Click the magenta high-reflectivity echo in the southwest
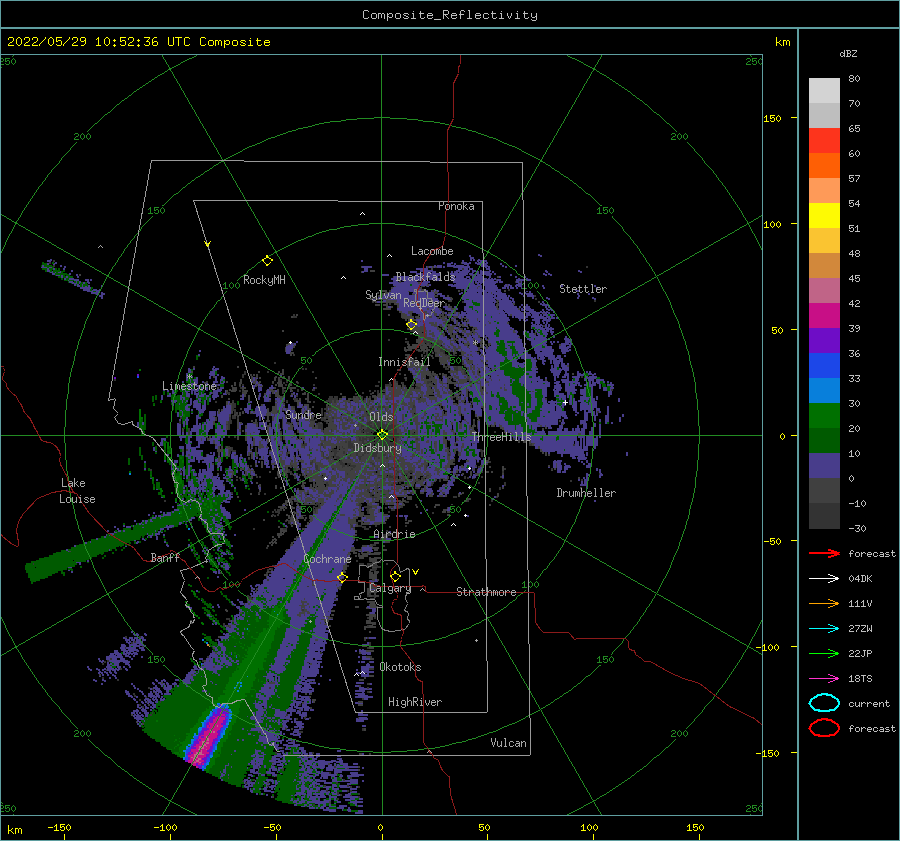The image size is (900, 841). point(210,735)
